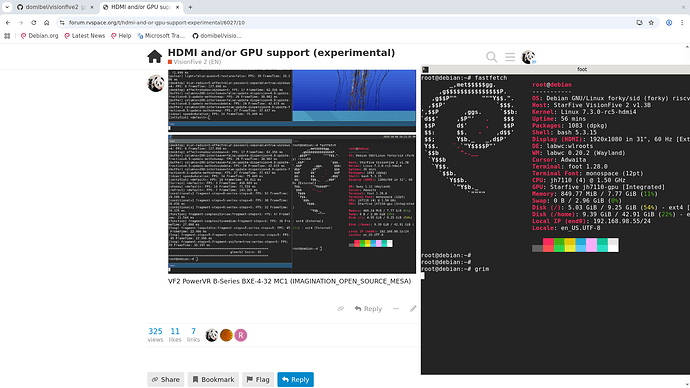Open the topic title HDMI and/or GPU support

tap(281, 52)
